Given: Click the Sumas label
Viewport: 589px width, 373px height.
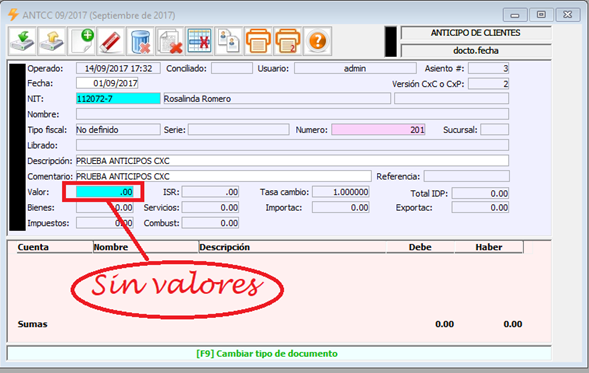Looking at the screenshot, I should (x=33, y=324).
